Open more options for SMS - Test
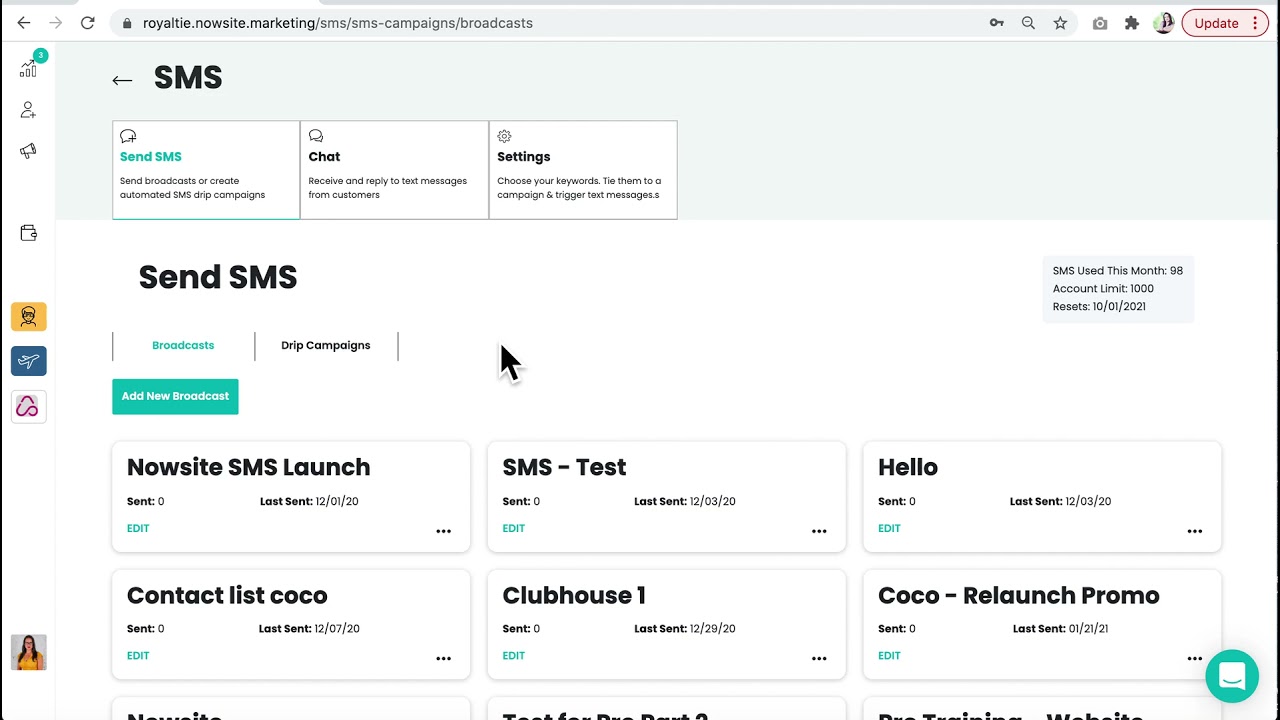Image resolution: width=1280 pixels, height=720 pixels. (x=819, y=531)
